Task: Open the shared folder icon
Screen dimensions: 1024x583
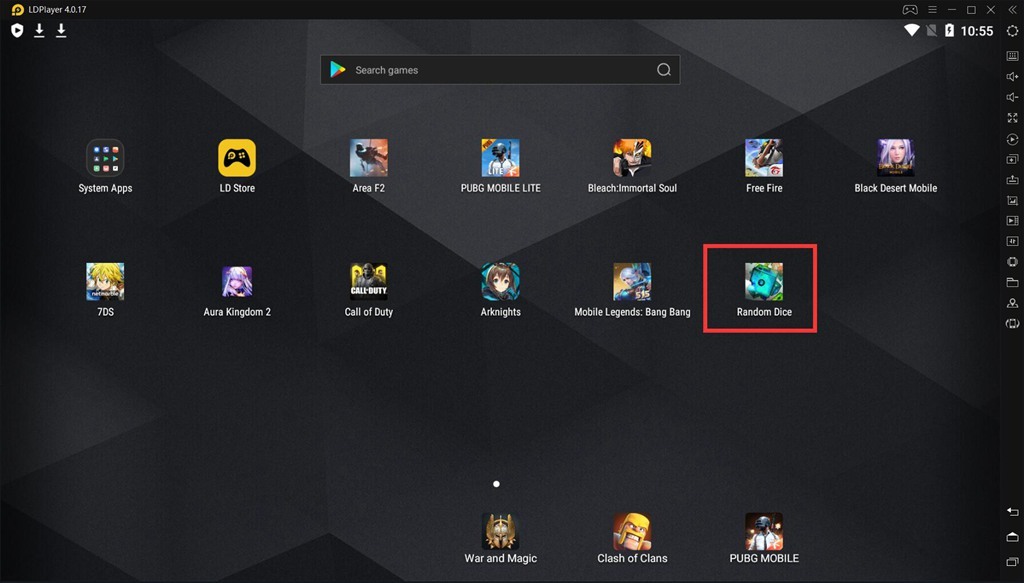Action: tap(1012, 282)
